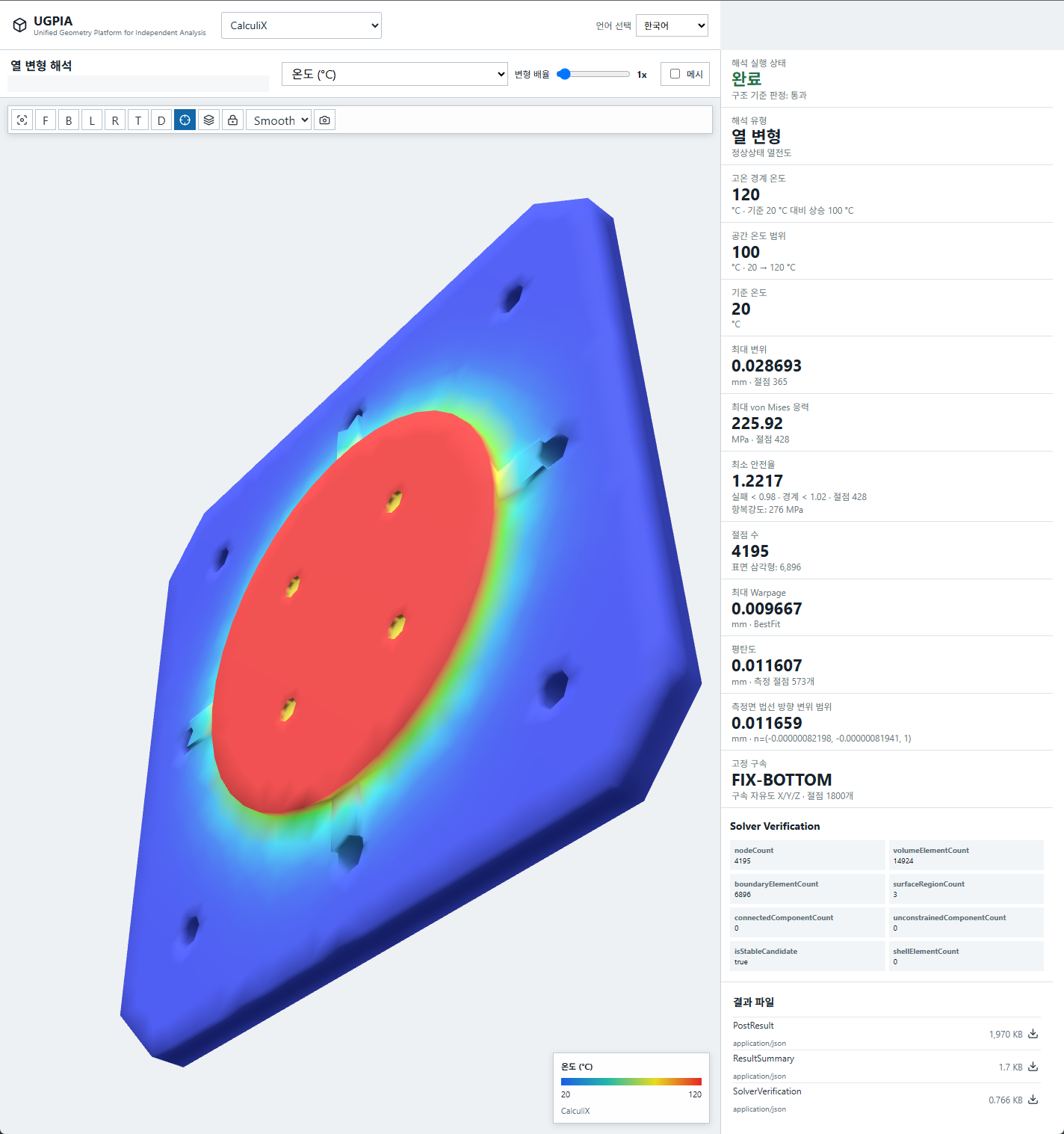Image resolution: width=1064 pixels, height=1134 pixels.
Task: Click the volumeElementCount verification cell
Action: [x=966, y=855]
